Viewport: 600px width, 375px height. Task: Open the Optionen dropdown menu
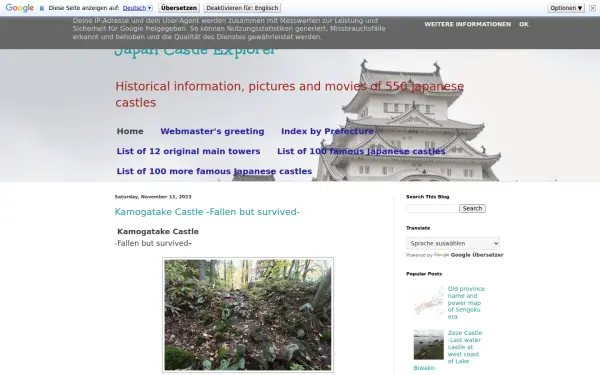point(566,8)
